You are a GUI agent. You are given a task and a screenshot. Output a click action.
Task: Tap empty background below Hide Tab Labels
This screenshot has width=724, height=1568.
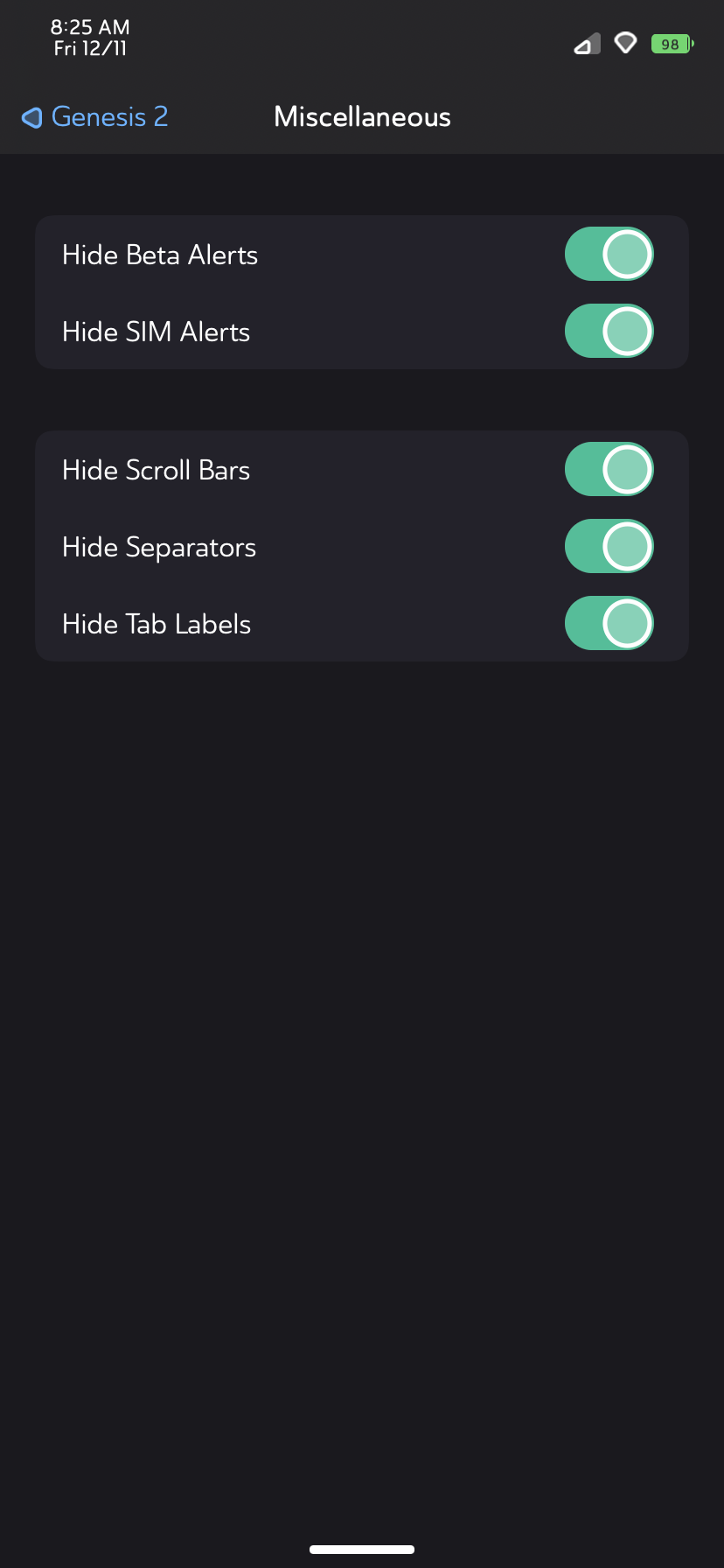362,1050
